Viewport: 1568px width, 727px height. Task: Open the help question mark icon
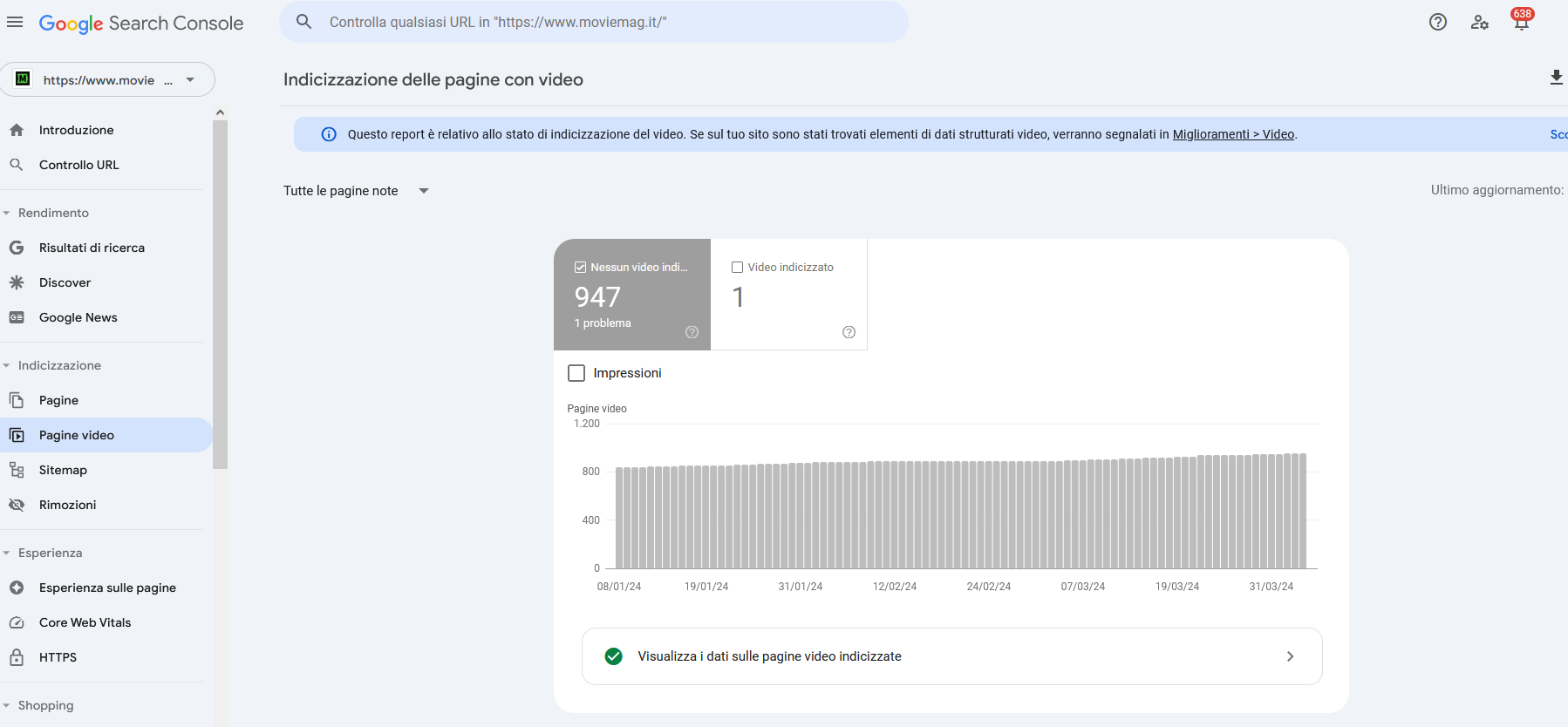[1438, 23]
